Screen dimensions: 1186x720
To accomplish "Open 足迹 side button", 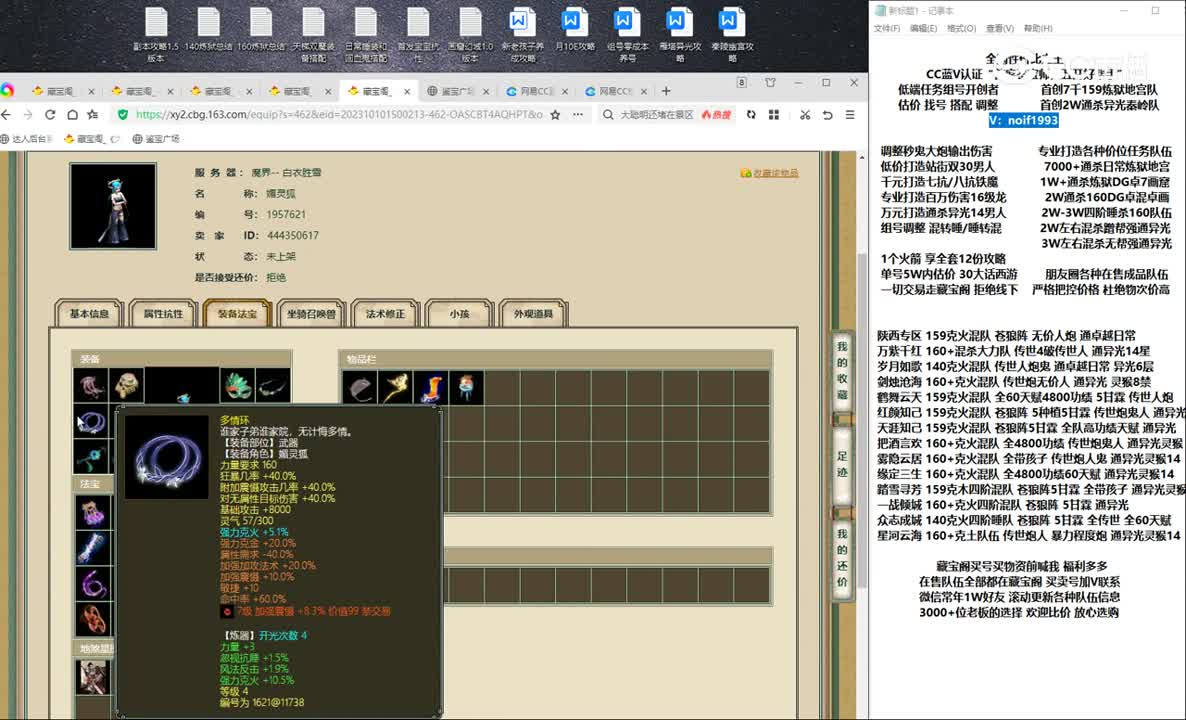I will [842, 465].
